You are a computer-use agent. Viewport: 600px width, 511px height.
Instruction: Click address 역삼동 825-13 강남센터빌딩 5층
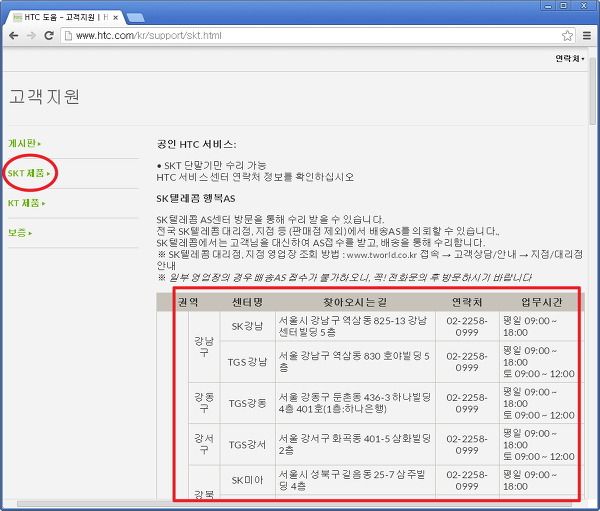coord(353,326)
